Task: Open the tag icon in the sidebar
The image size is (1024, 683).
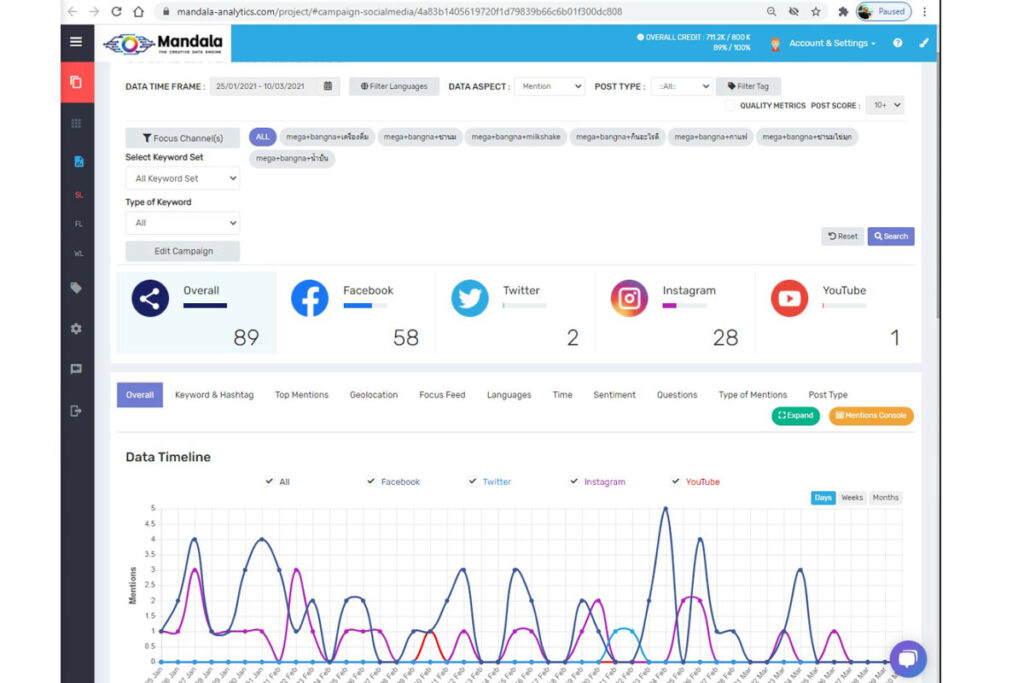Action: click(x=76, y=287)
